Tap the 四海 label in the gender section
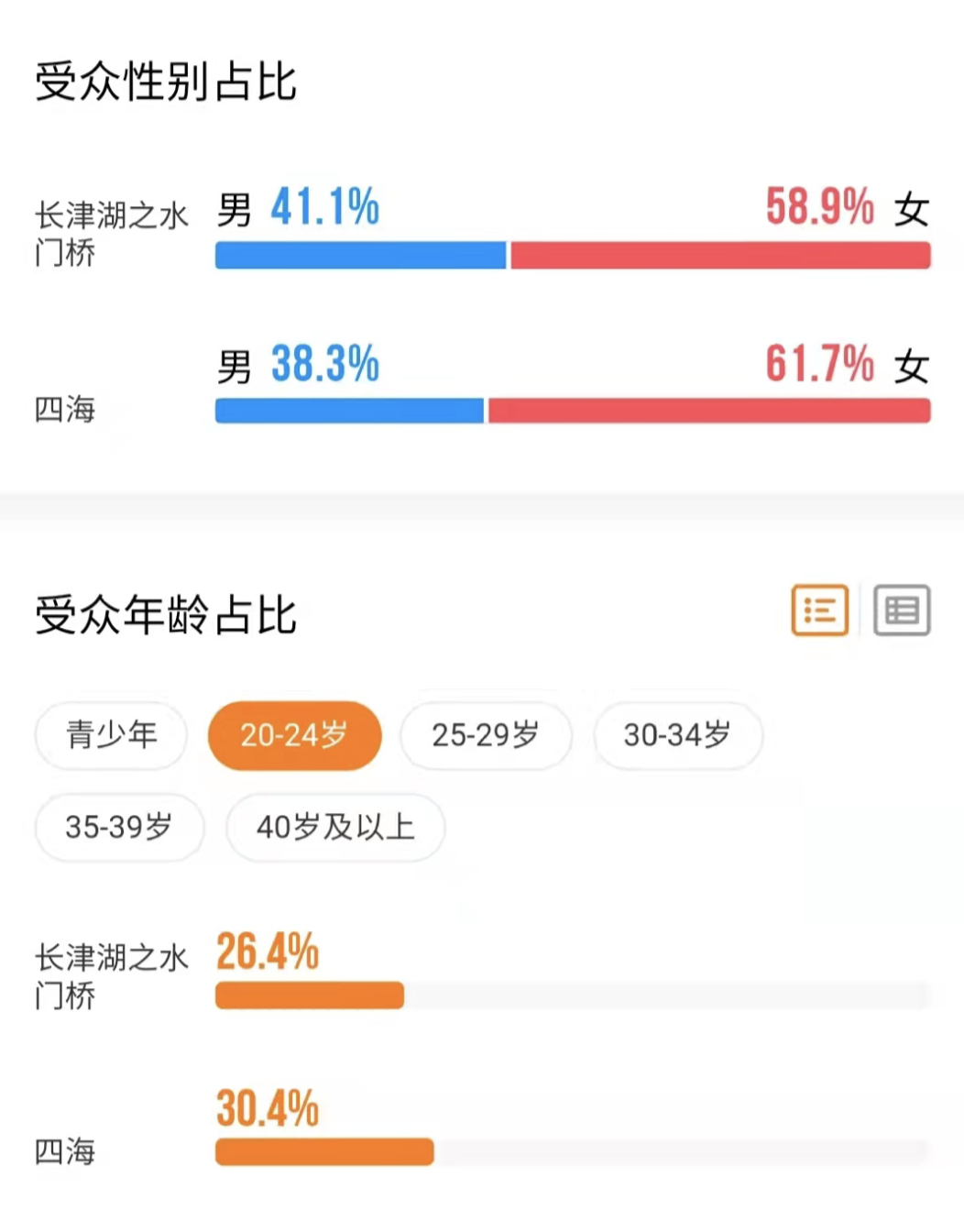The height and width of the screenshot is (1232, 964). pos(65,409)
